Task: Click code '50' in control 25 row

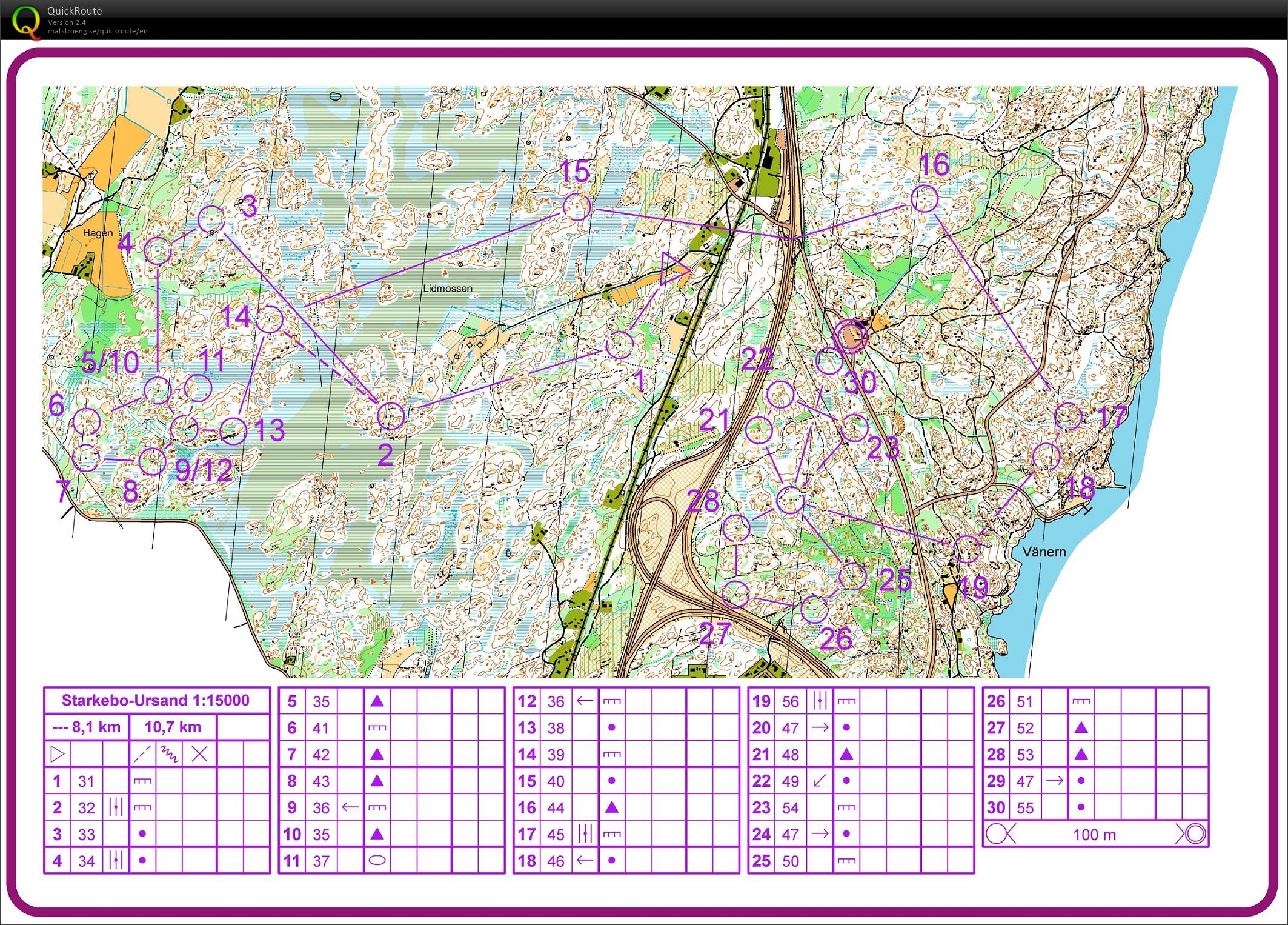Action: pyautogui.click(x=790, y=861)
